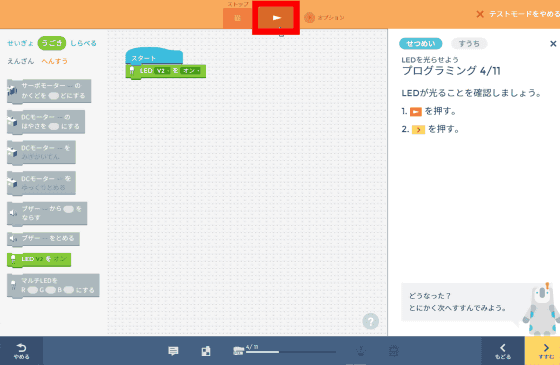Open the オン dropdown on LED block
This screenshot has width=560, height=365.
[191, 71]
